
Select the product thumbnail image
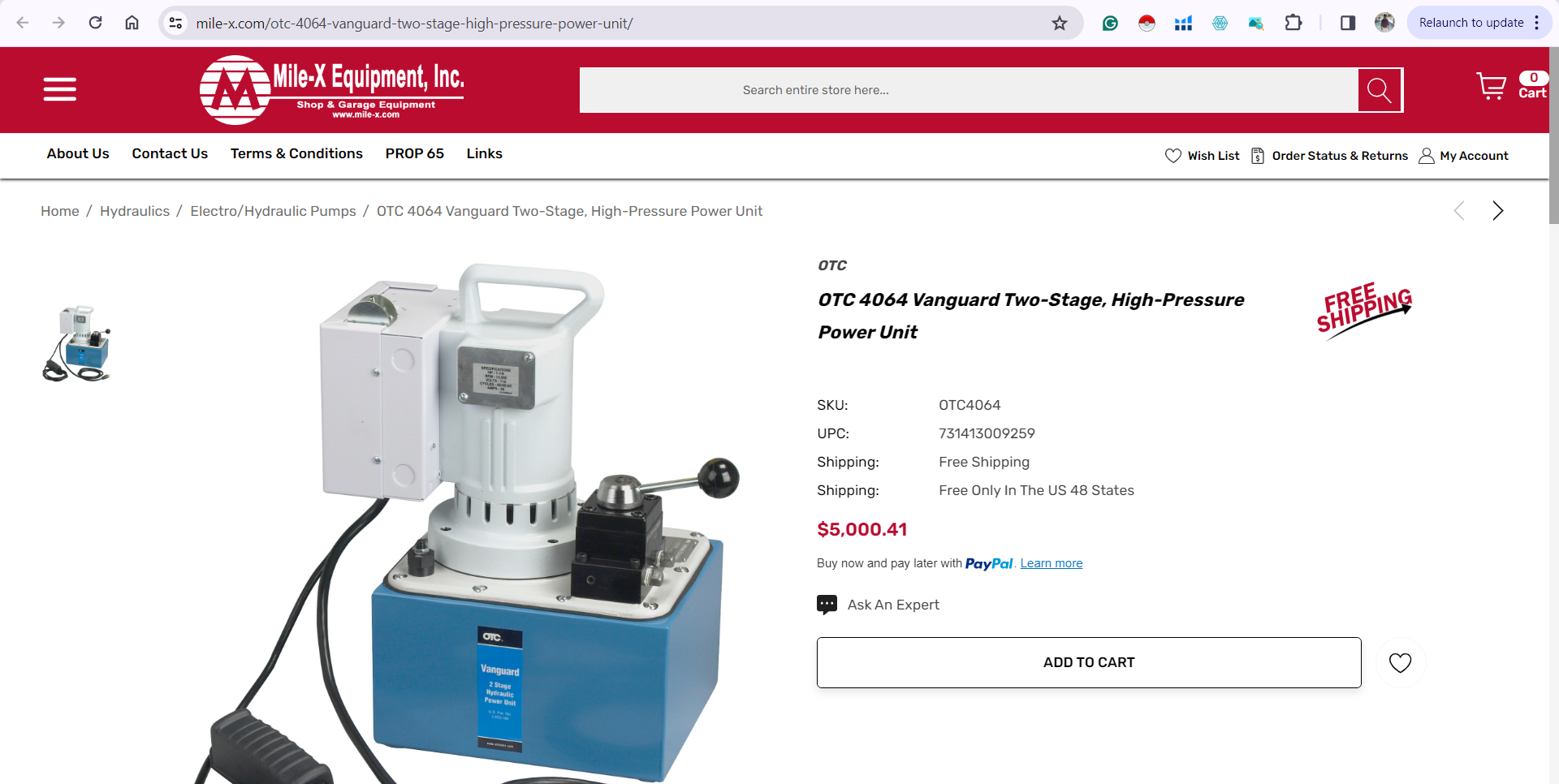click(x=76, y=343)
